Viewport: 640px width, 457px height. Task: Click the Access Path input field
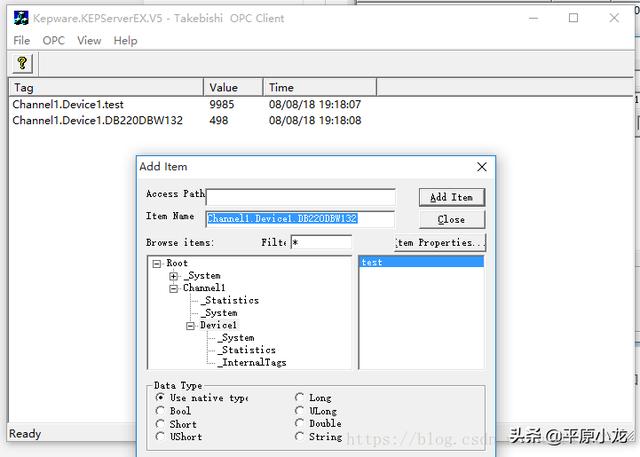(x=301, y=197)
